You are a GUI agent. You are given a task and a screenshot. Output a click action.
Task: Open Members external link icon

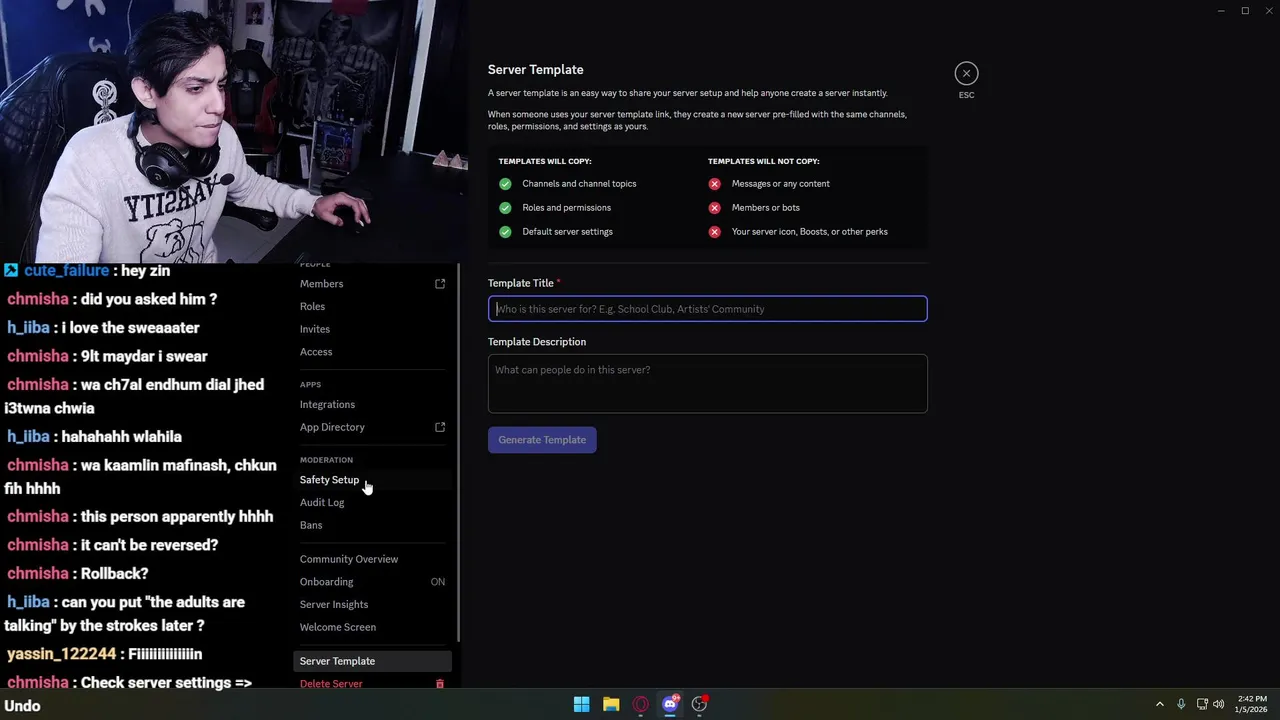click(440, 284)
